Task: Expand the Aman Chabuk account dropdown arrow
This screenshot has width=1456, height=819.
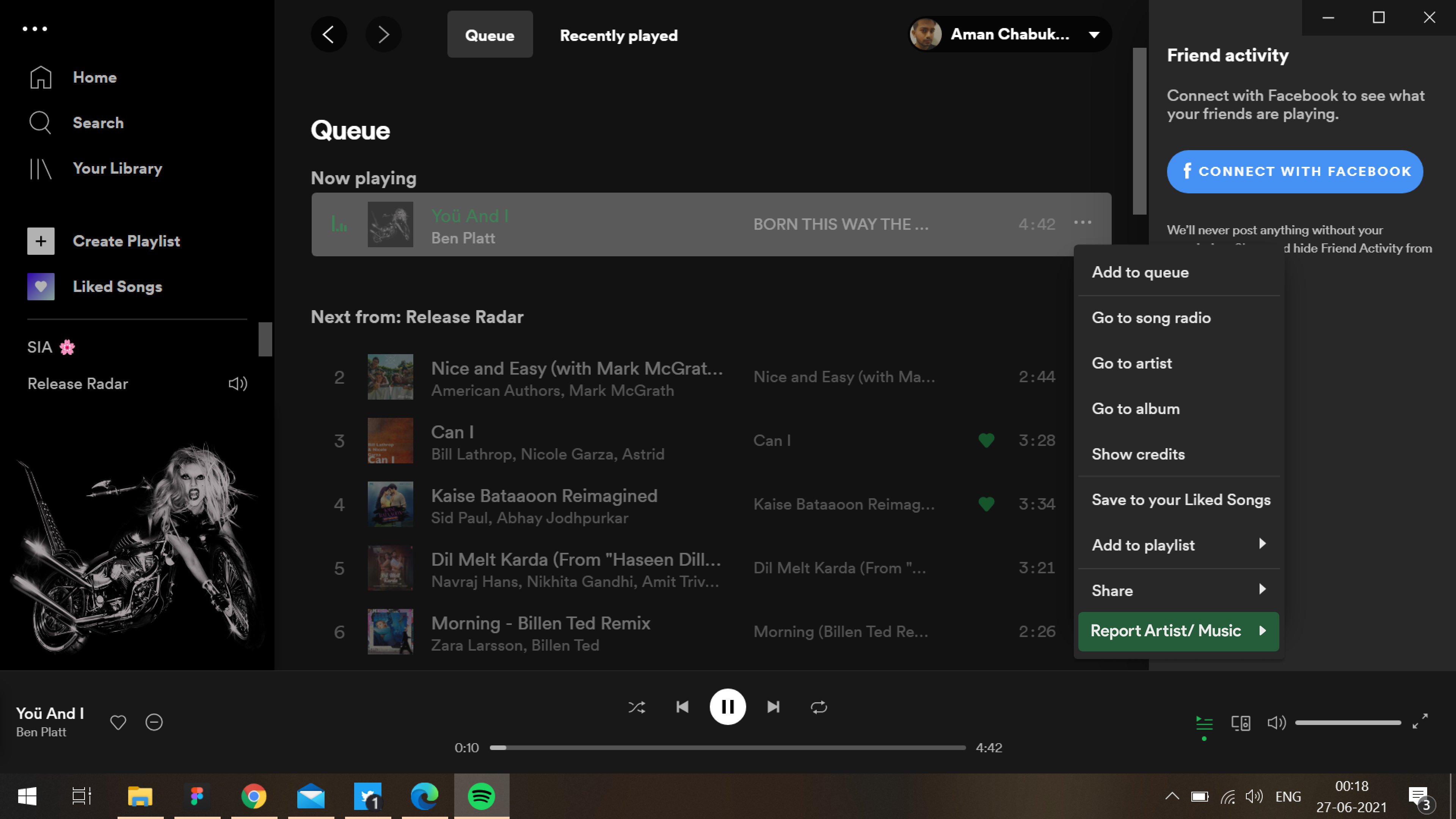Action: click(x=1094, y=35)
